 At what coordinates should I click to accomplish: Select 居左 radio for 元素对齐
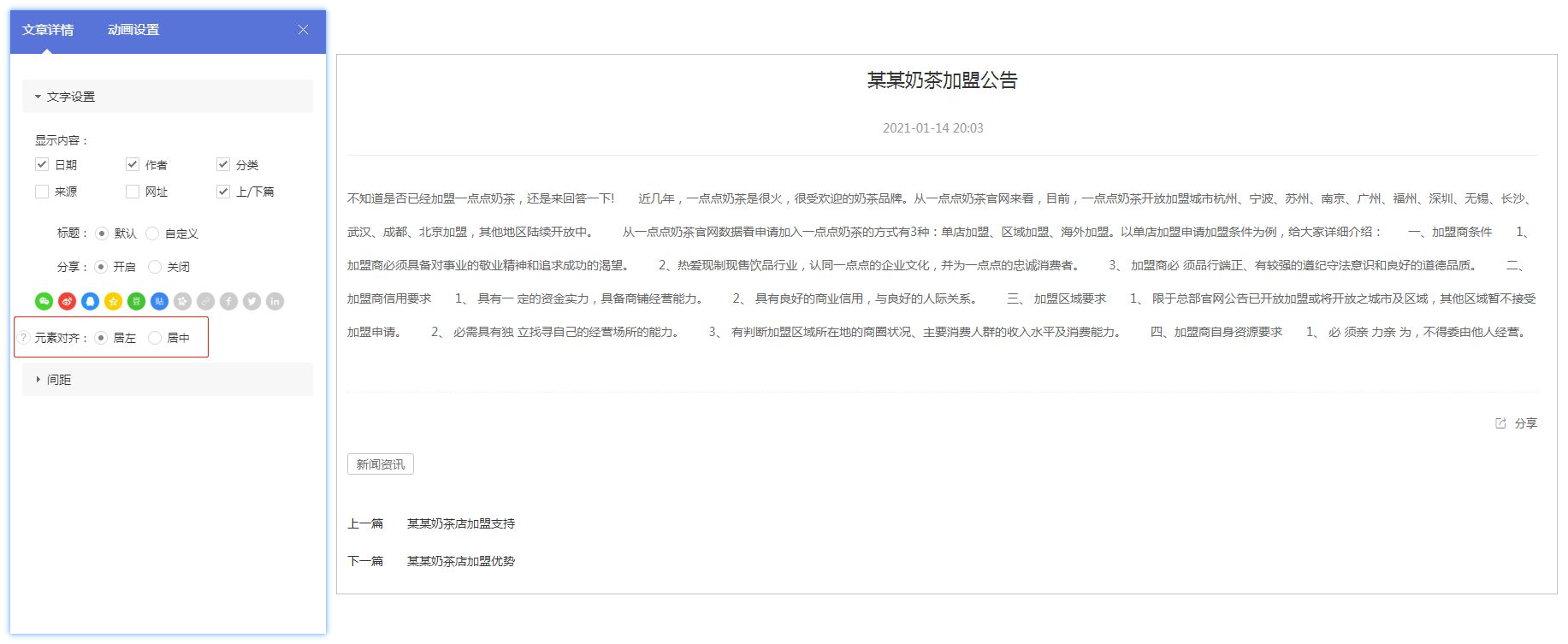[x=101, y=338]
